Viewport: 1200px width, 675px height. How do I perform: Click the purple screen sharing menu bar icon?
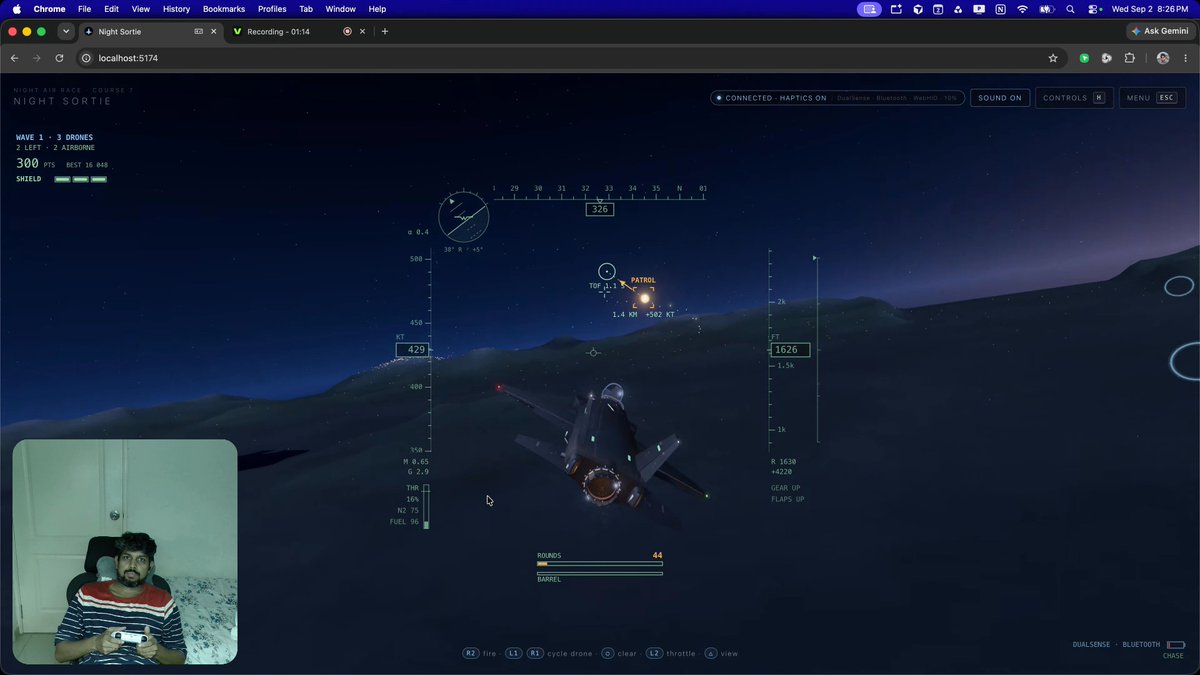pyautogui.click(x=869, y=8)
